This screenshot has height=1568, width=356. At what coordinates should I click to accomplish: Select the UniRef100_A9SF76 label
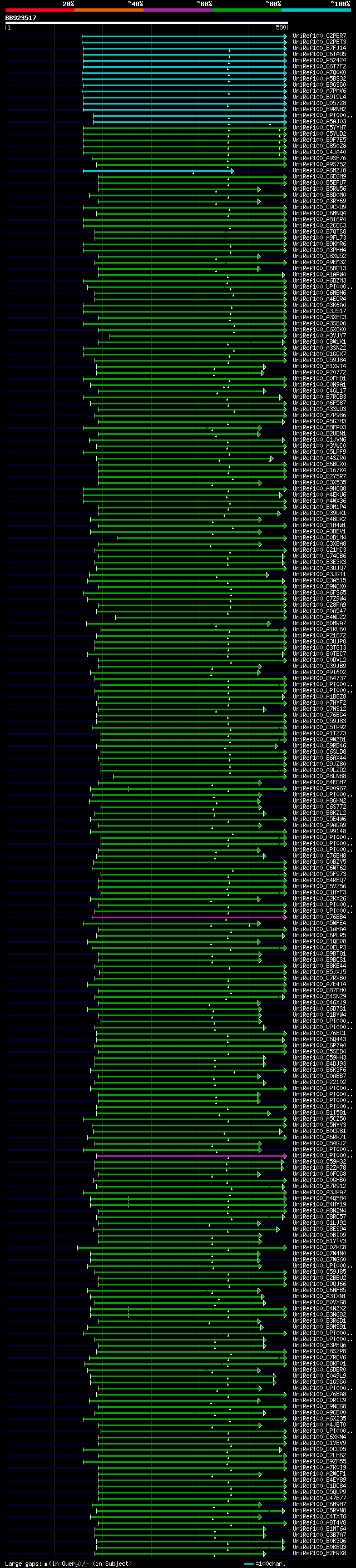coord(319,159)
